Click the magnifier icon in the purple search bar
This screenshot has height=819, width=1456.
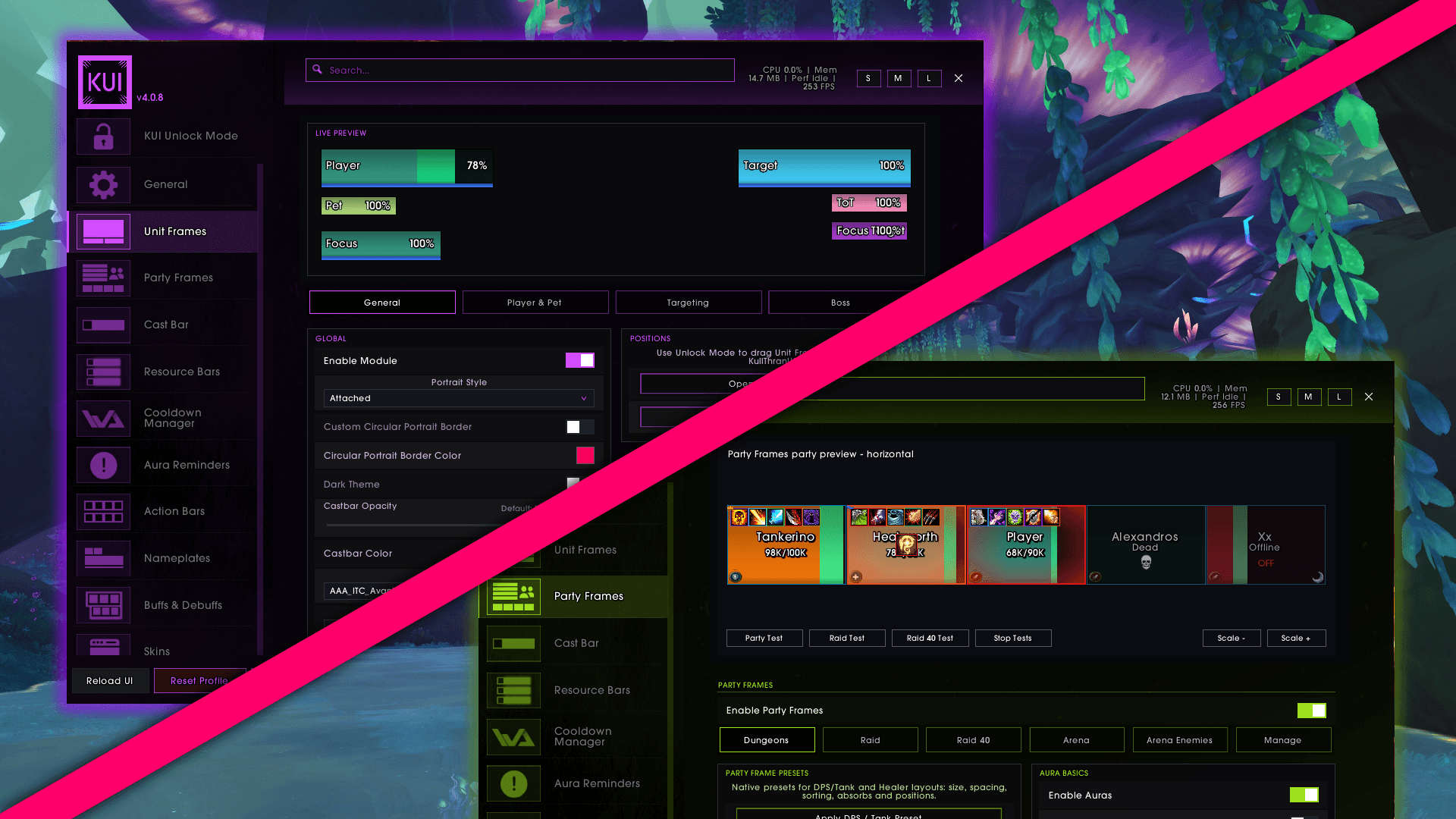[318, 69]
